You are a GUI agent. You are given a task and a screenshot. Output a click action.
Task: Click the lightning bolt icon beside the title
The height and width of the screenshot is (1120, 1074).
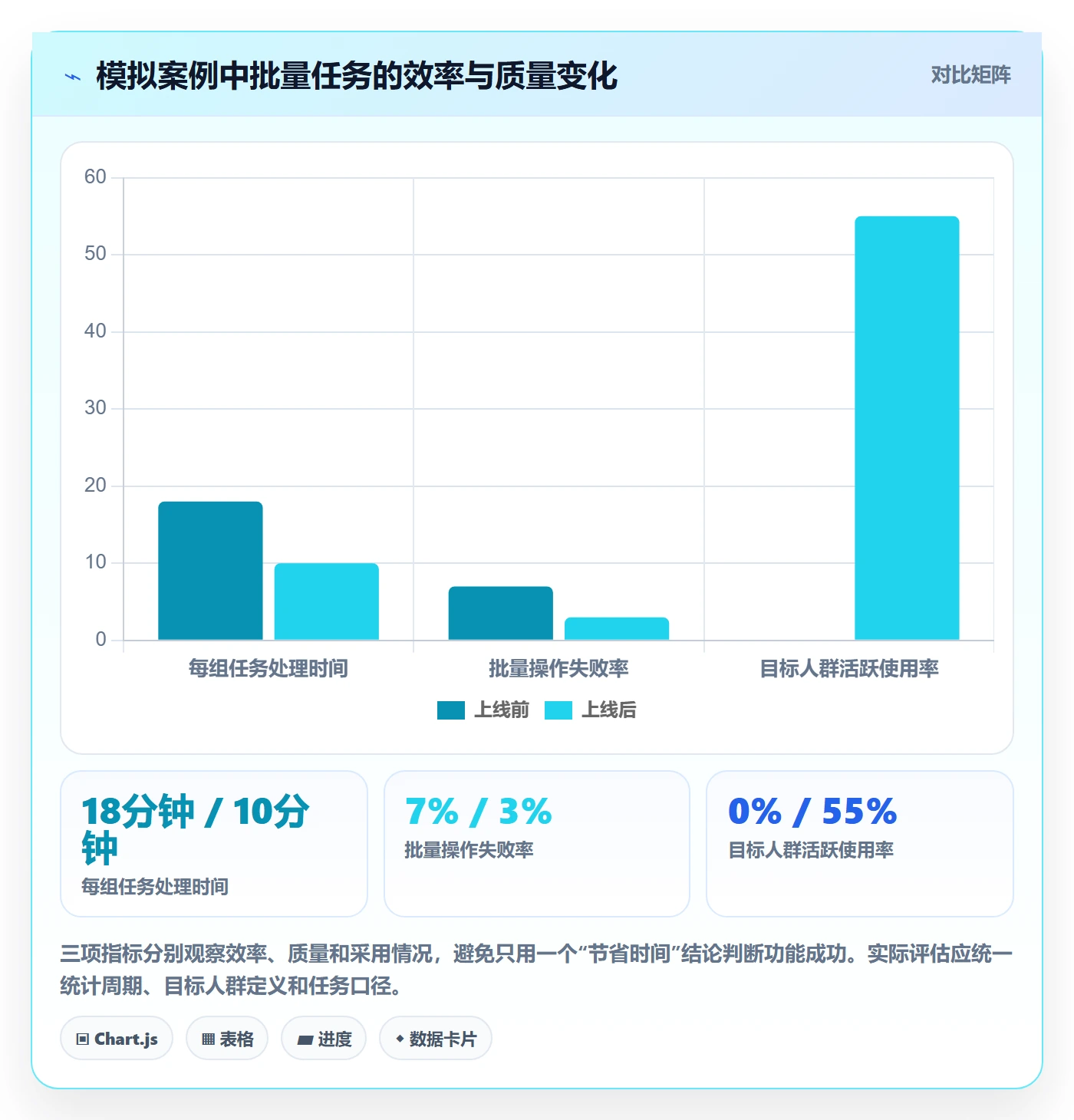[x=73, y=77]
